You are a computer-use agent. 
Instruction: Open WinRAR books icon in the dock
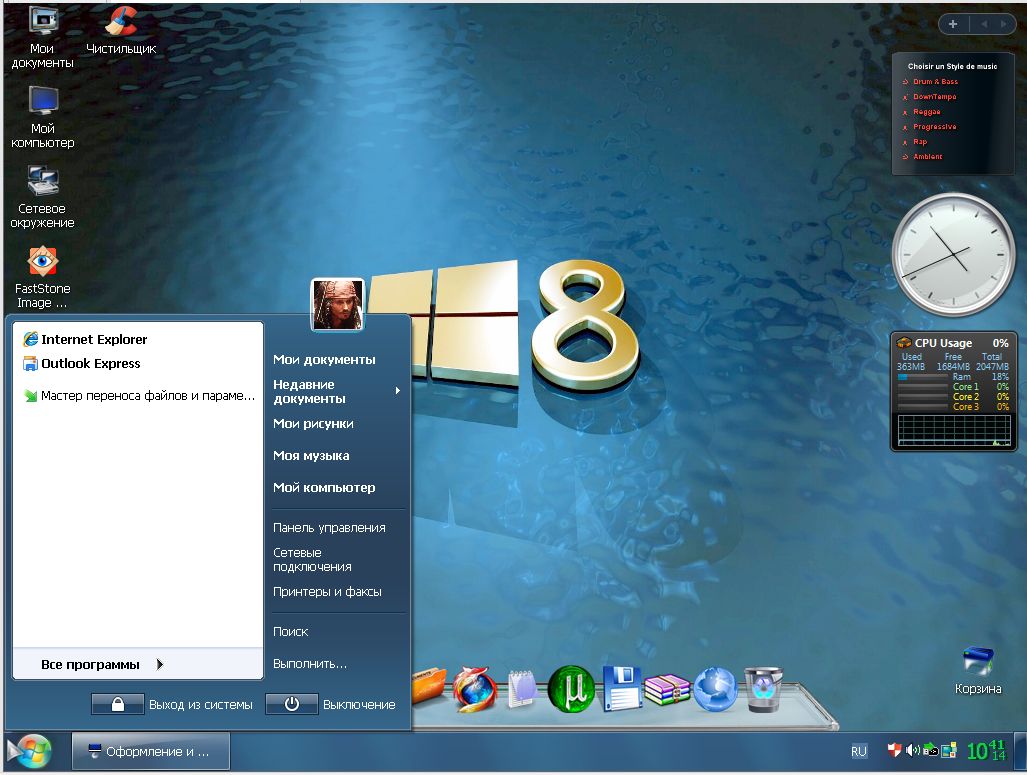(x=667, y=689)
